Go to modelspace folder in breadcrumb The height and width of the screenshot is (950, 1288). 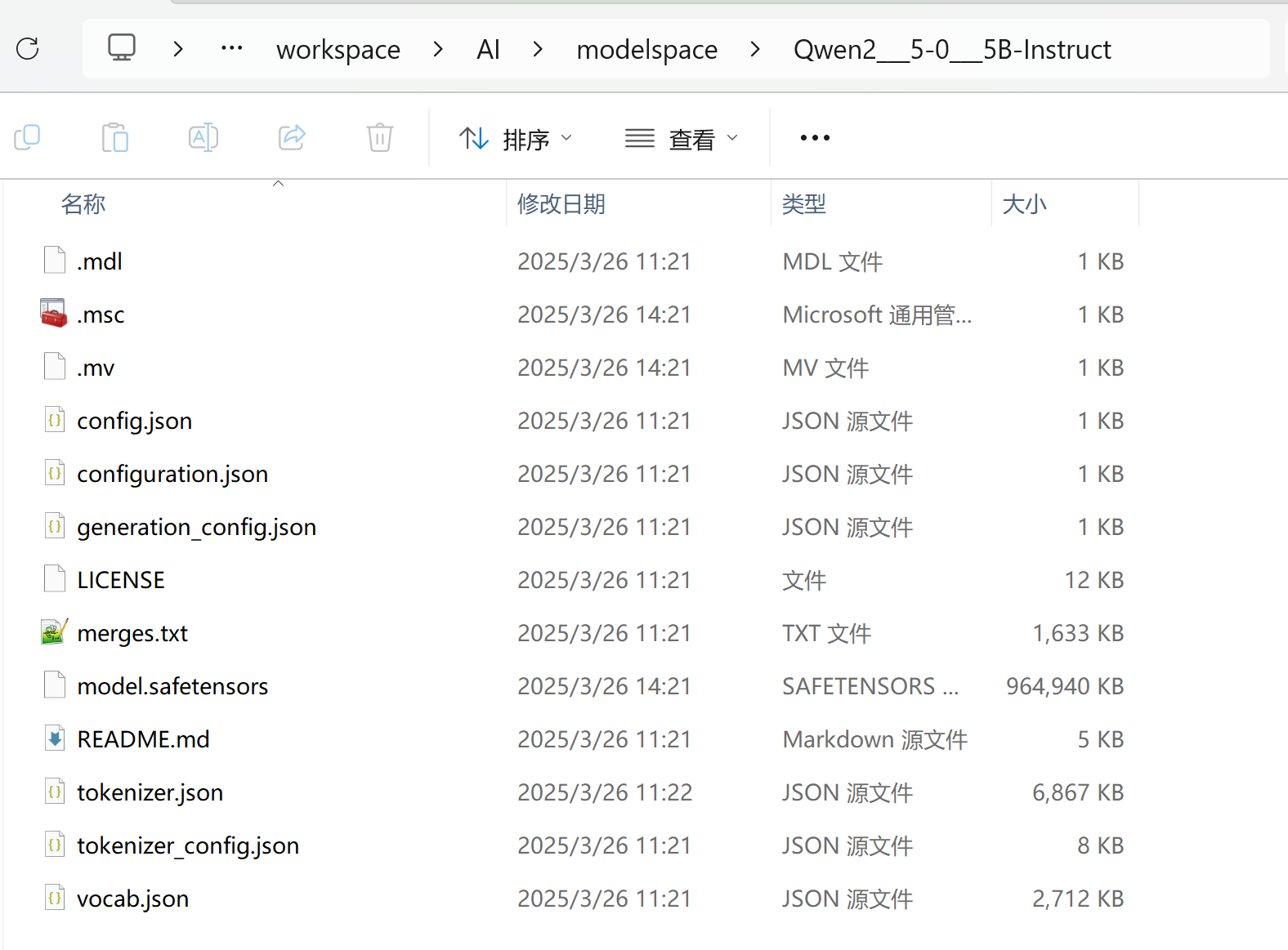[647, 50]
